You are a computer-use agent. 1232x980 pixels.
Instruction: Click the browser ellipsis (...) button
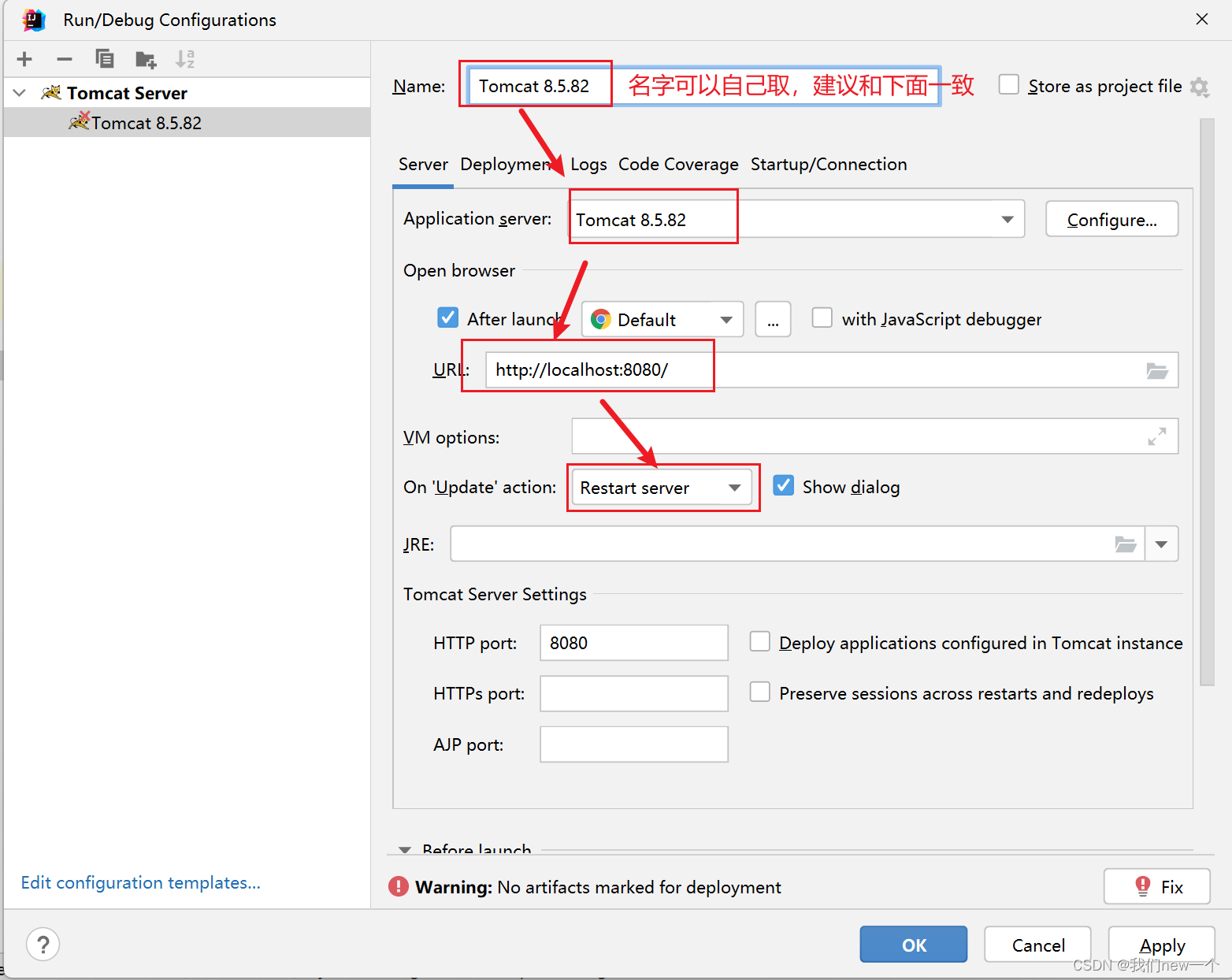(x=773, y=319)
